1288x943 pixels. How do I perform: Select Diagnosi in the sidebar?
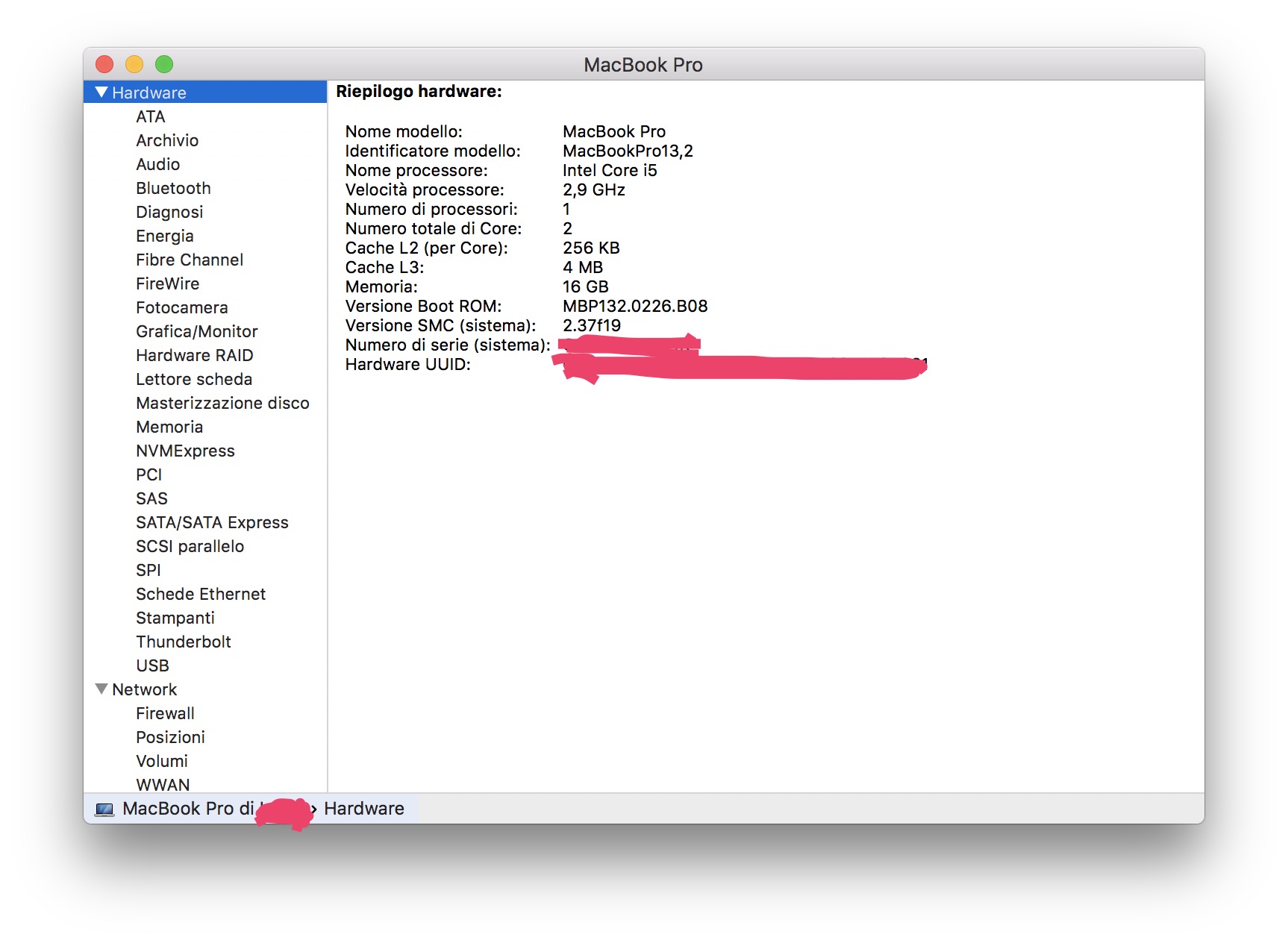169,212
